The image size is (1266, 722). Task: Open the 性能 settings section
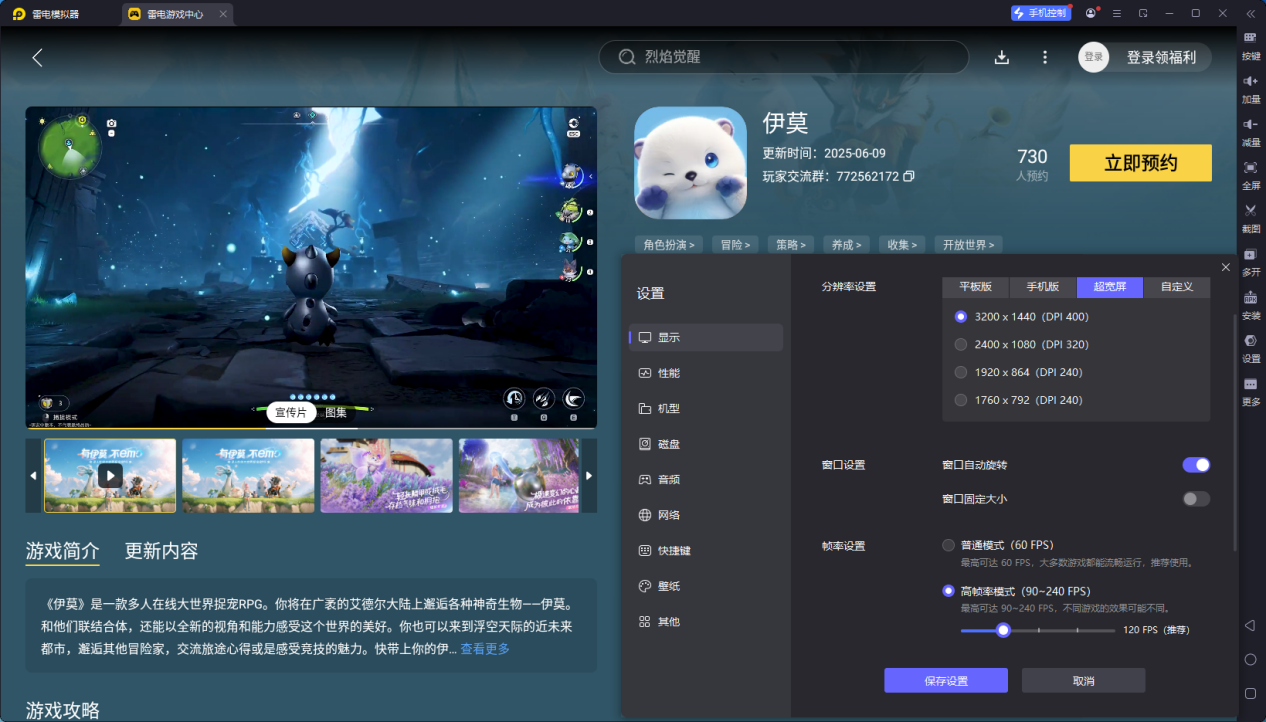click(668, 373)
